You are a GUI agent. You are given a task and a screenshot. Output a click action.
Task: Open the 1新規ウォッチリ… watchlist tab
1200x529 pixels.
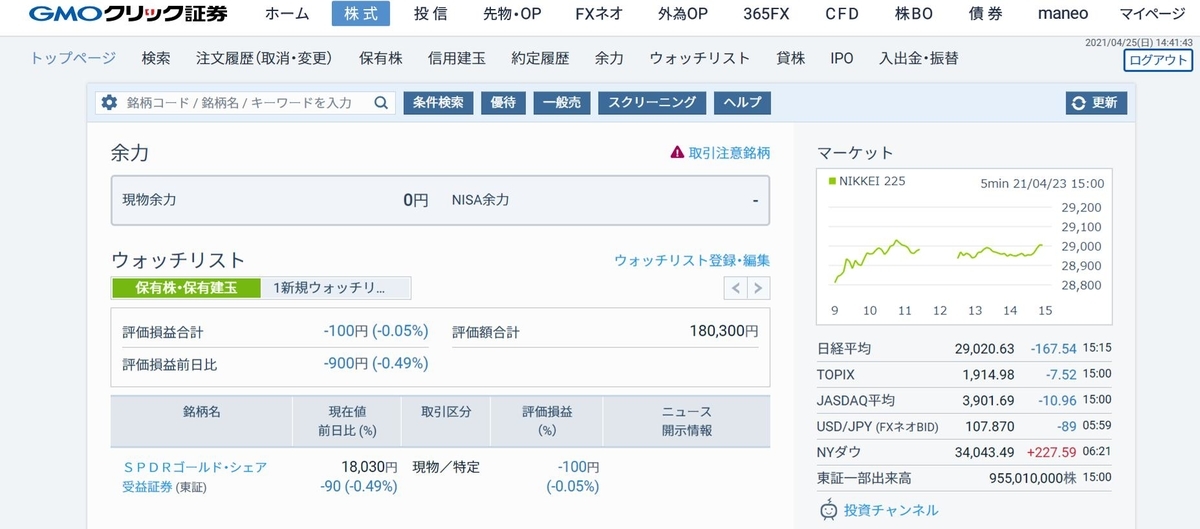[x=329, y=288]
